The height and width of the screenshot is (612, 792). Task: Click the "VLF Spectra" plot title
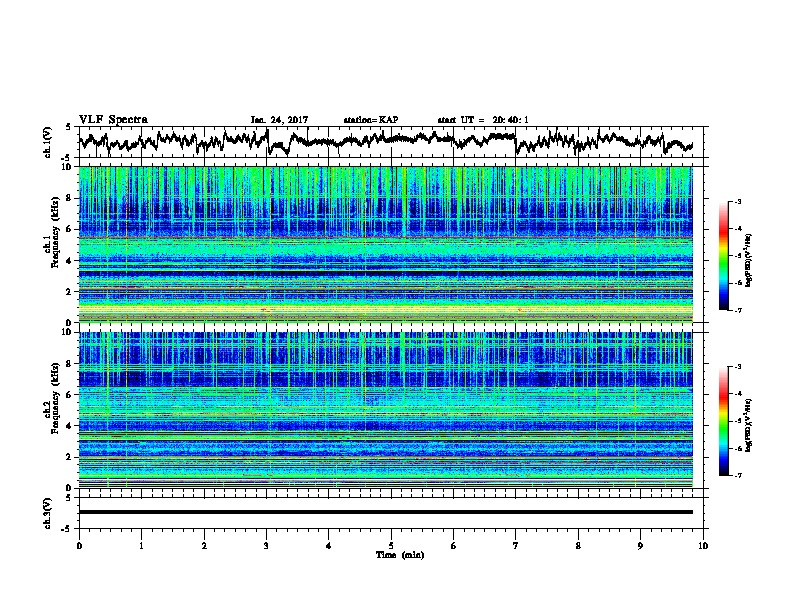click(x=113, y=120)
